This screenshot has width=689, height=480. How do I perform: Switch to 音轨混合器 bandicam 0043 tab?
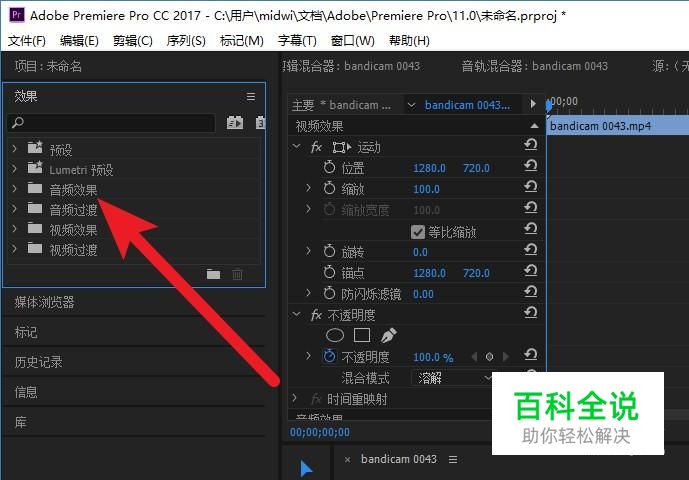click(x=534, y=66)
